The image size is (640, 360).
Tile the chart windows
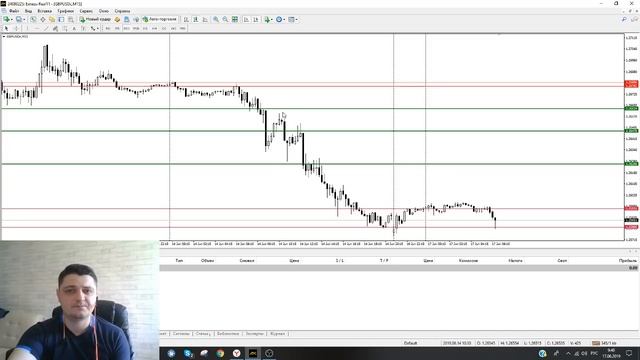tap(235, 19)
